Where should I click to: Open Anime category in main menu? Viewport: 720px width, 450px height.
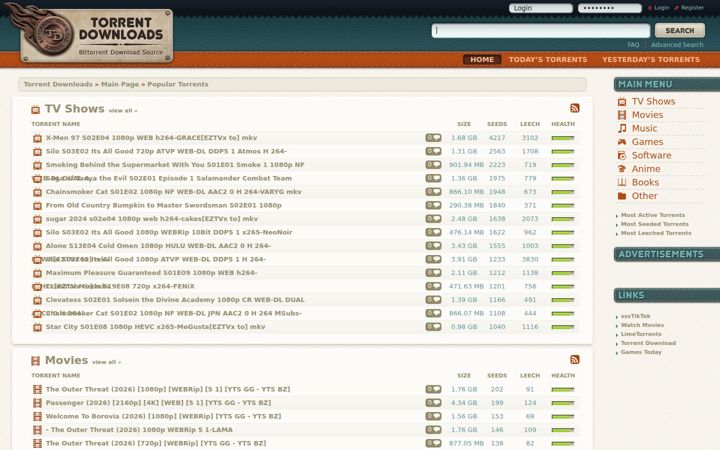[646, 169]
